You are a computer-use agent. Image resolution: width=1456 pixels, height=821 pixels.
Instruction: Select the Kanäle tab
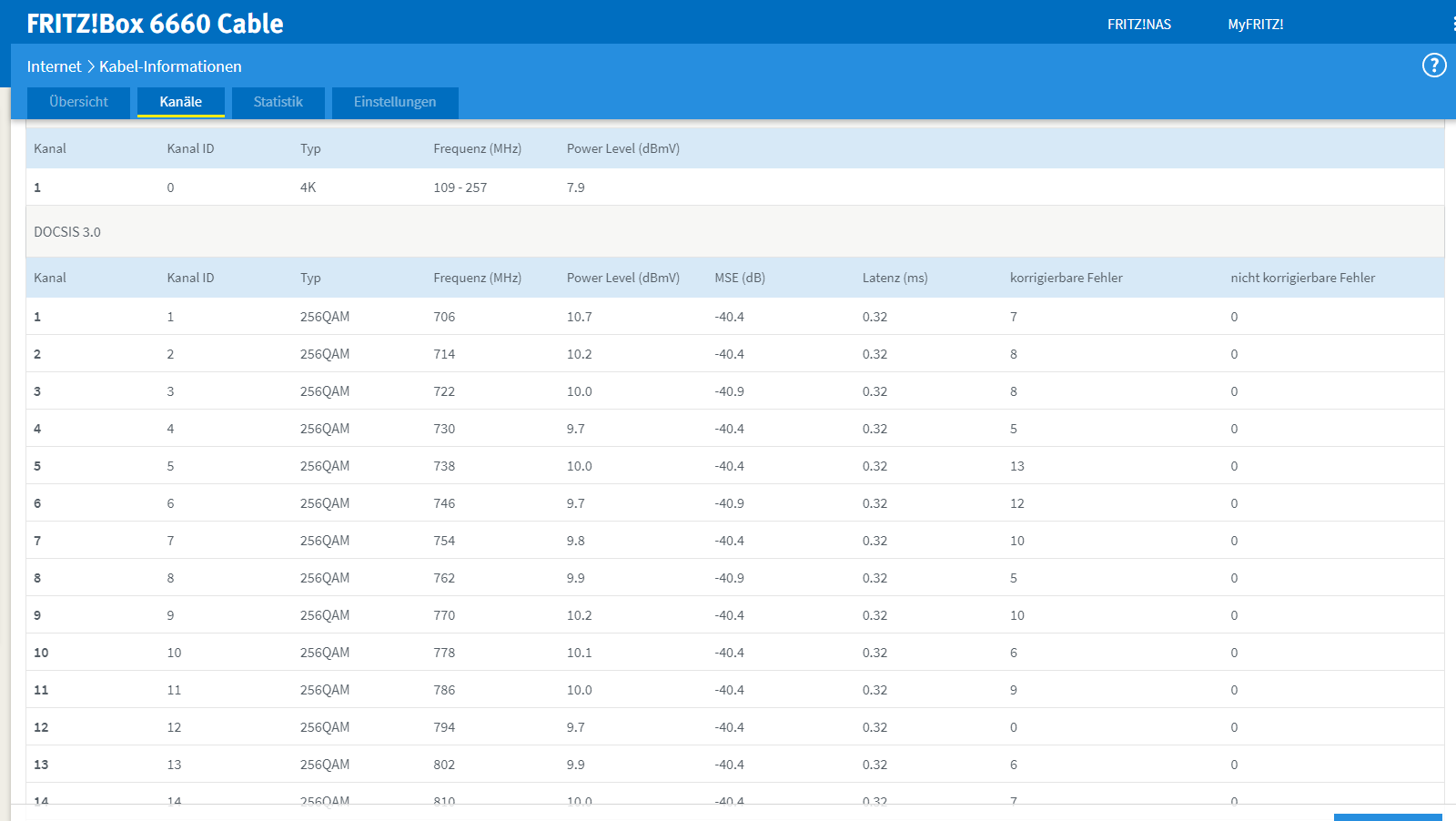[181, 102]
